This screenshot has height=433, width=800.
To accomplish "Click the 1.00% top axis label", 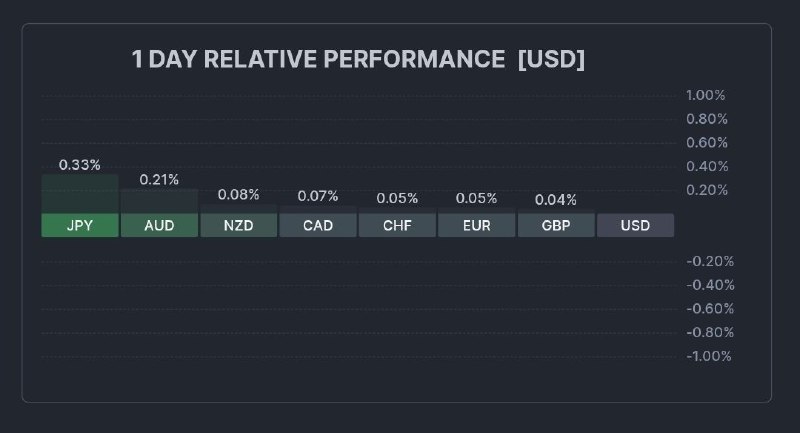I will pos(705,95).
